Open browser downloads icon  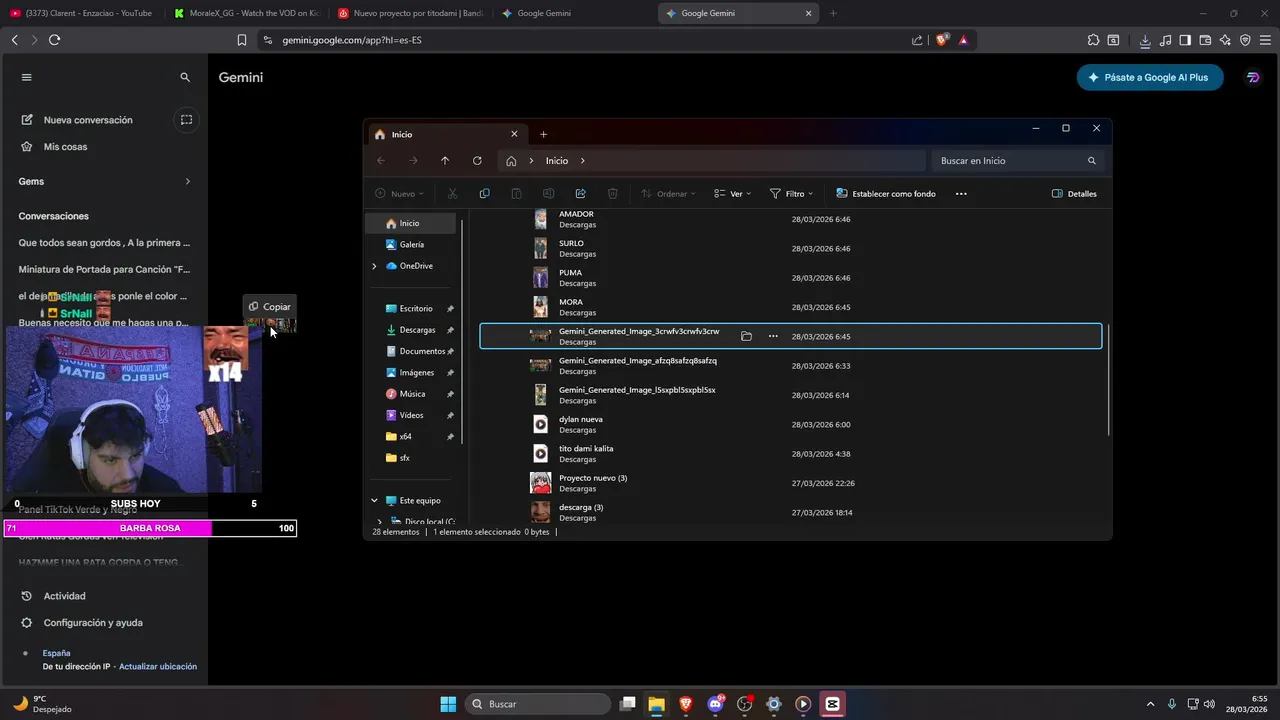coord(1145,40)
